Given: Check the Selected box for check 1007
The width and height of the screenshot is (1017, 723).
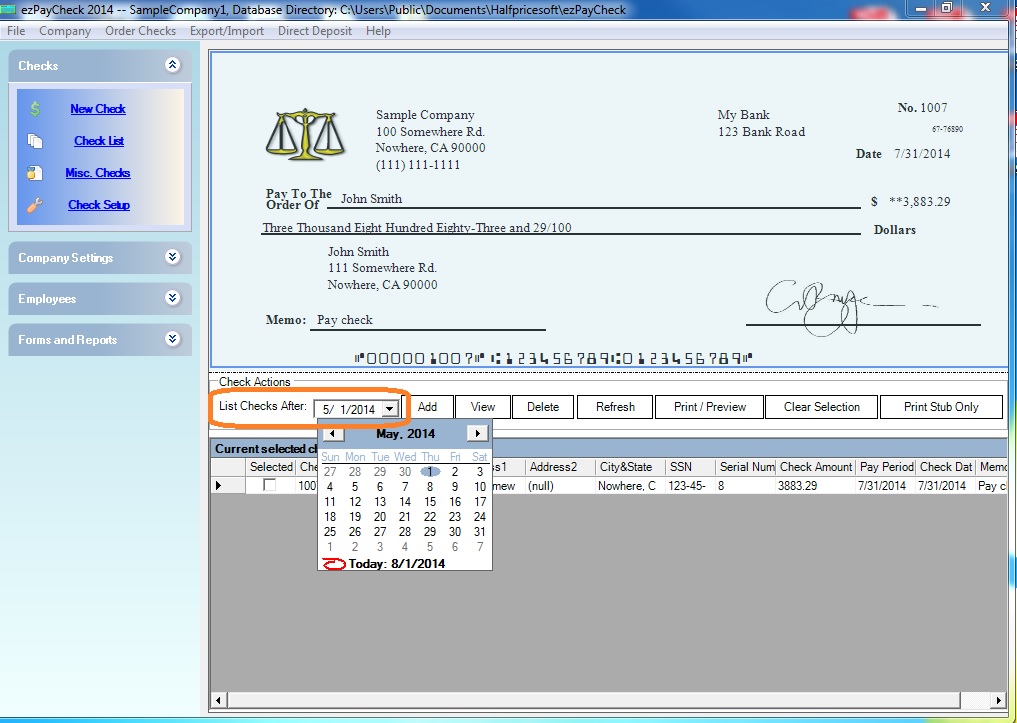Looking at the screenshot, I should point(268,485).
